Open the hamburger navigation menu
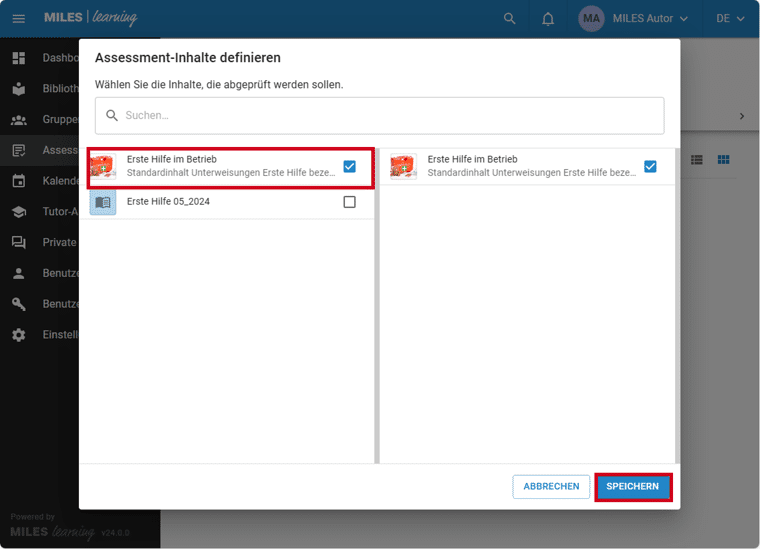Viewport: 760px width, 549px height. [x=19, y=19]
